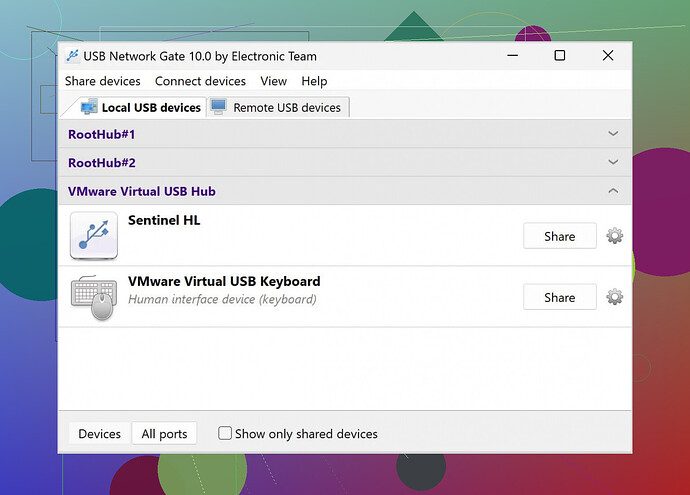Click the VMware Virtual USB Hub header text
This screenshot has height=495, width=690.
pyautogui.click(x=142, y=191)
